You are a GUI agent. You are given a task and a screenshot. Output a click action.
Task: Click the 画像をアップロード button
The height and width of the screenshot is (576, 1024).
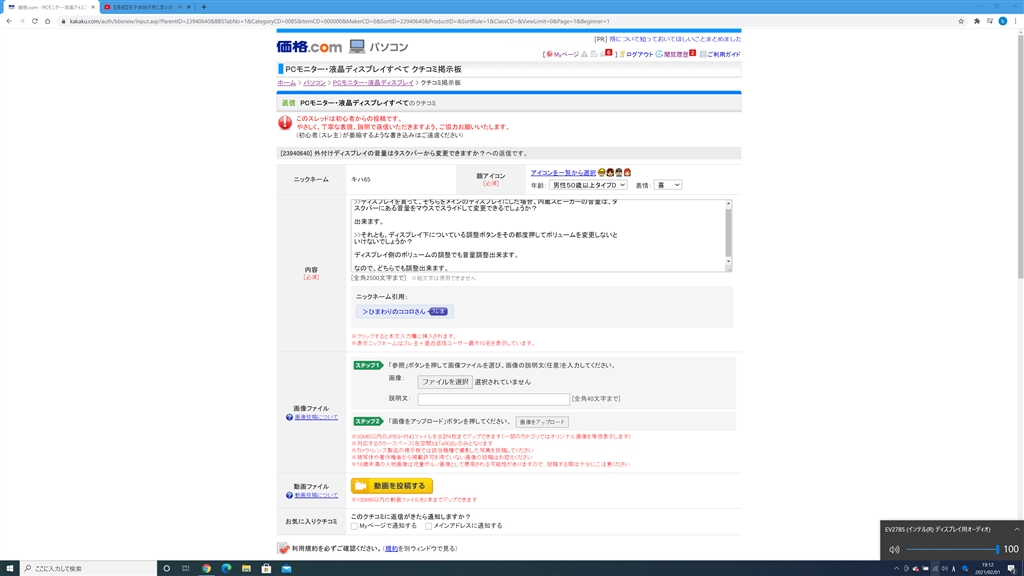[x=541, y=422]
